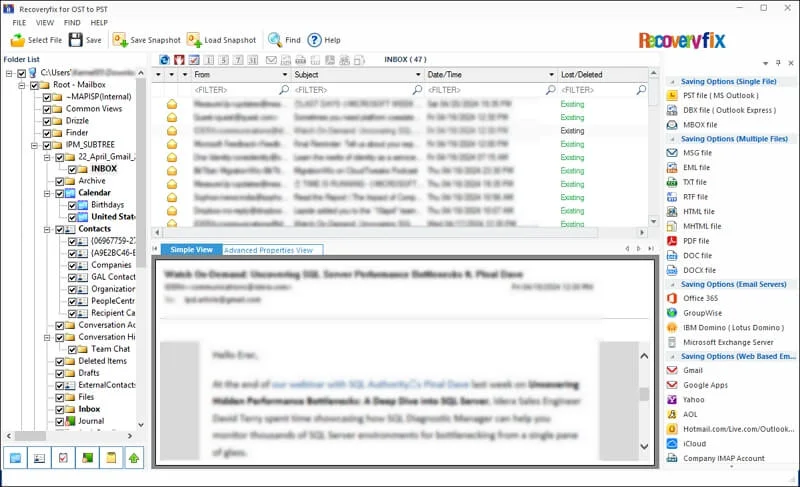Screen dimensions: 800x487
Task: Choose GroupWise as the email server
Action: (702, 313)
